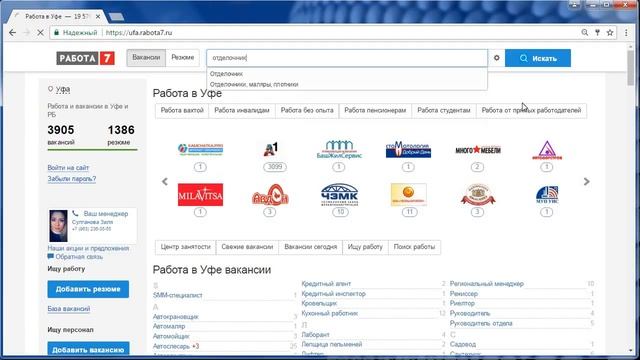
Task: Open the Свежие вакансии tab
Action: click(x=247, y=247)
